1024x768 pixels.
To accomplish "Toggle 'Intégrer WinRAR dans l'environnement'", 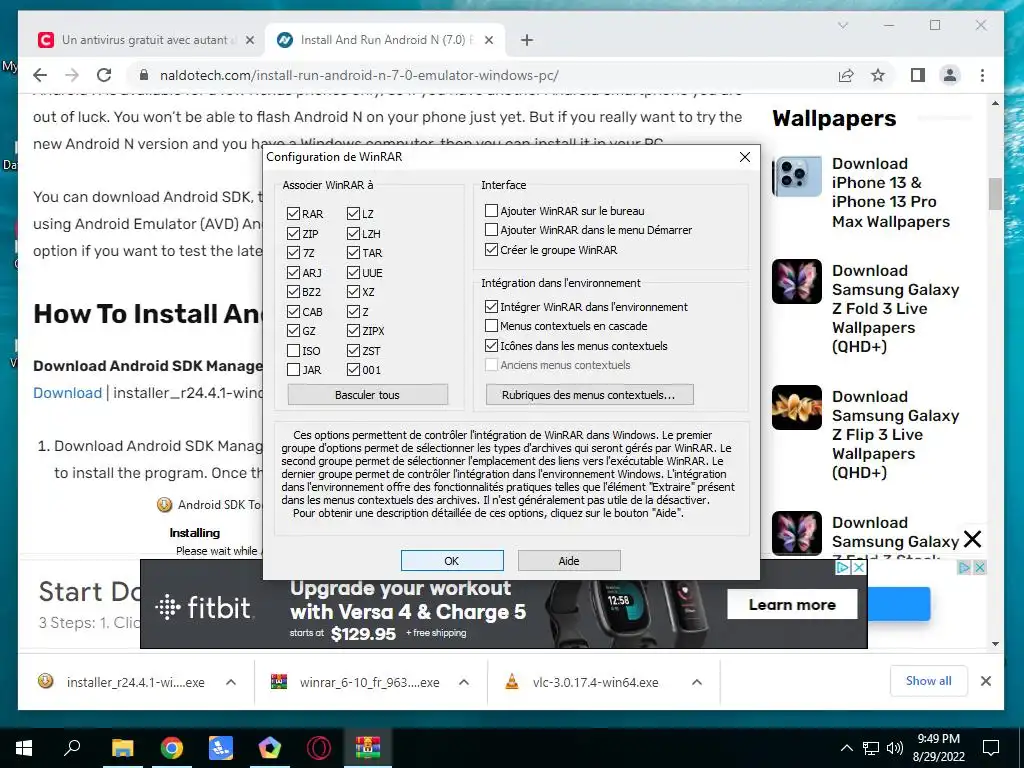I will tap(491, 306).
